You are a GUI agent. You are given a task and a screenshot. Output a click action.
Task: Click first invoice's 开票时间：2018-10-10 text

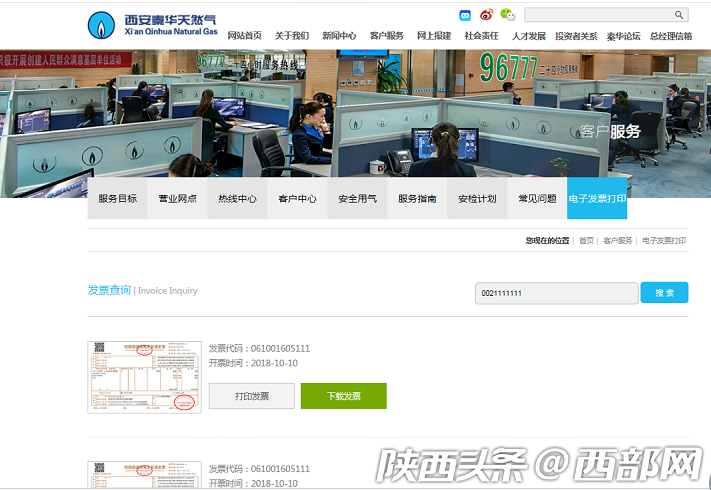pos(253,363)
